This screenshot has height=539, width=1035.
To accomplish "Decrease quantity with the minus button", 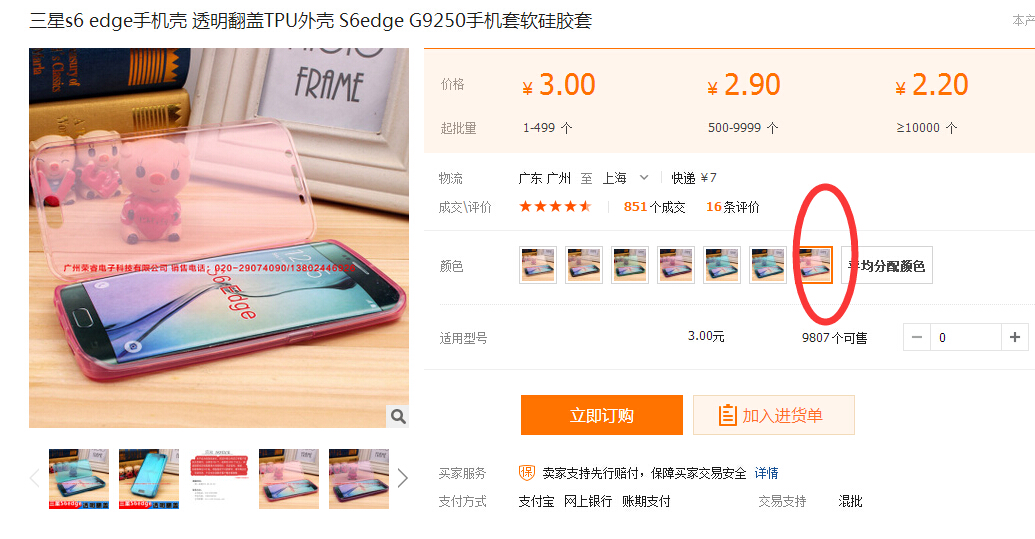I will point(917,337).
